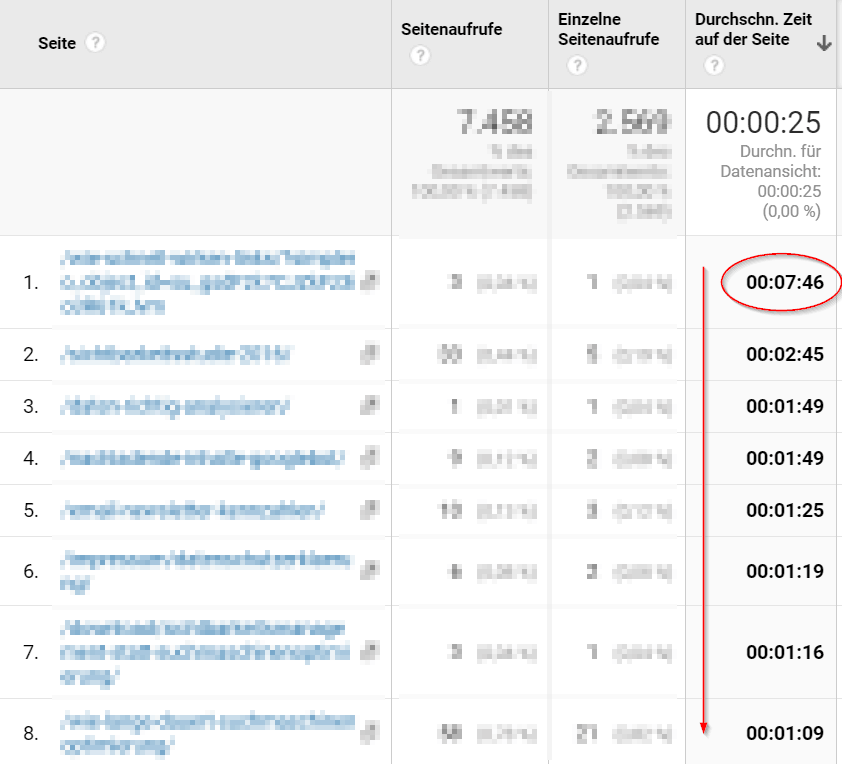Viewport: 842px width, 764px height.
Task: Open row 7 page in new window icon
Action: [369, 651]
